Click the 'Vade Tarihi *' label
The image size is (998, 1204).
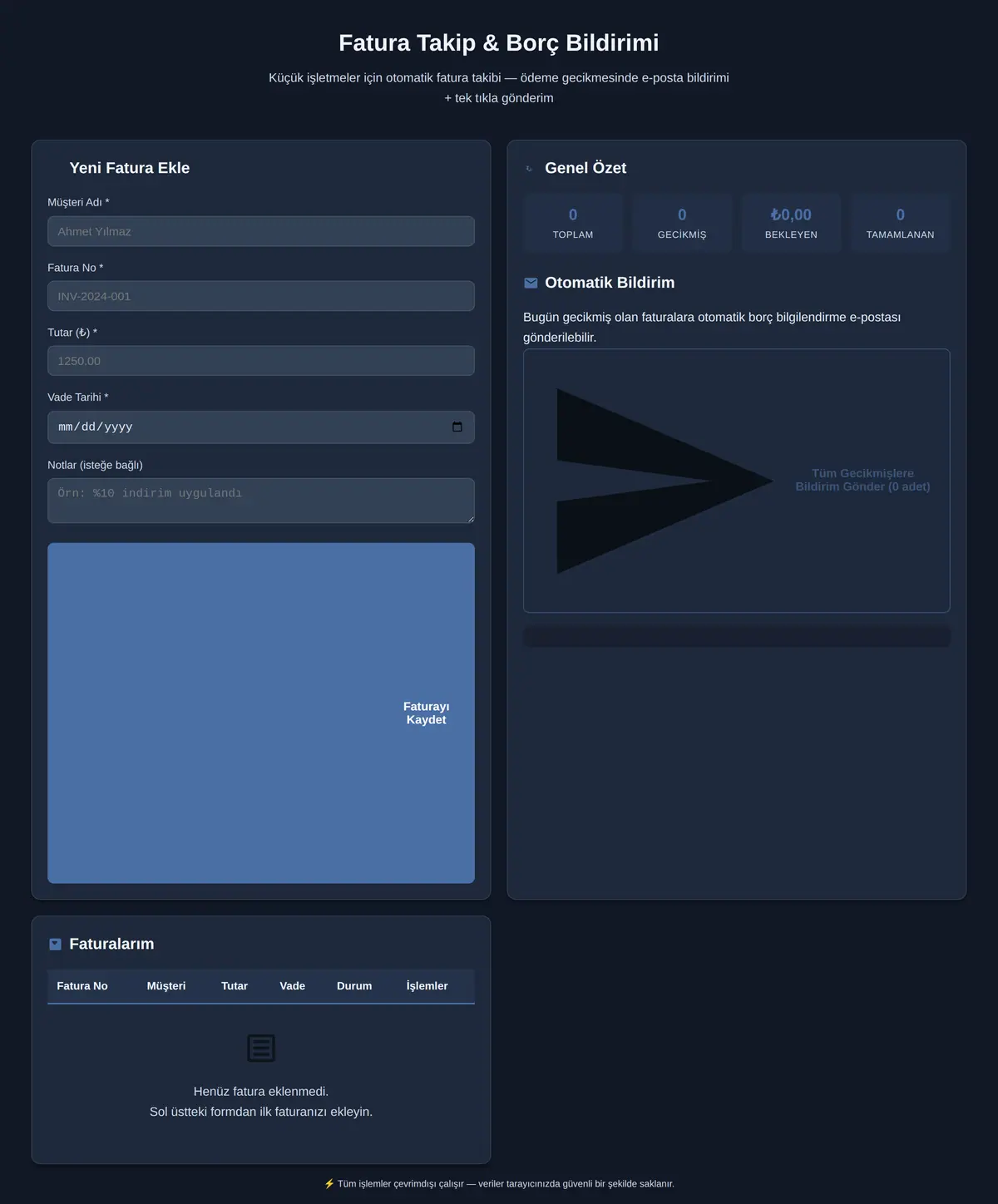[78, 397]
